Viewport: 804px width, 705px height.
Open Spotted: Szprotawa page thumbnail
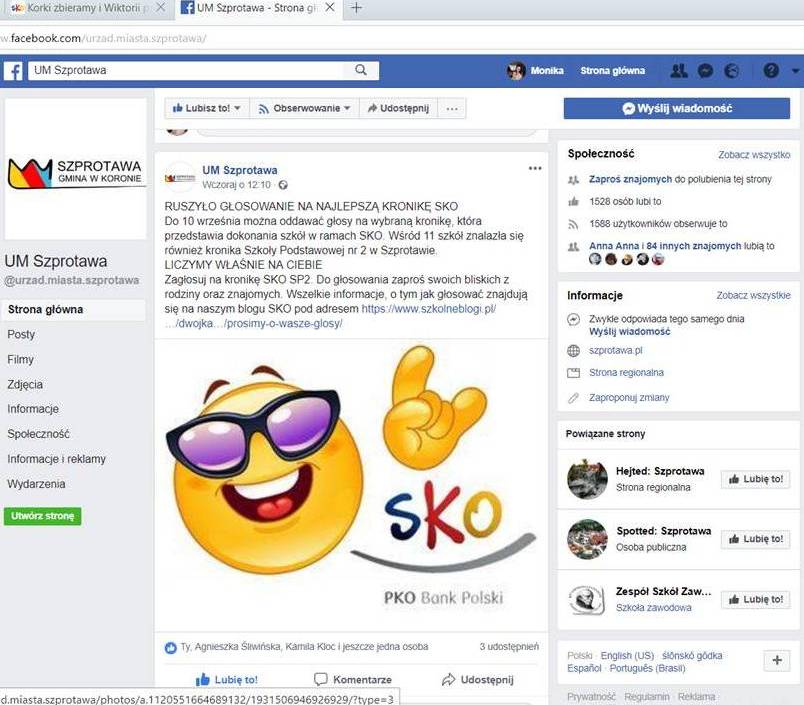[x=587, y=539]
